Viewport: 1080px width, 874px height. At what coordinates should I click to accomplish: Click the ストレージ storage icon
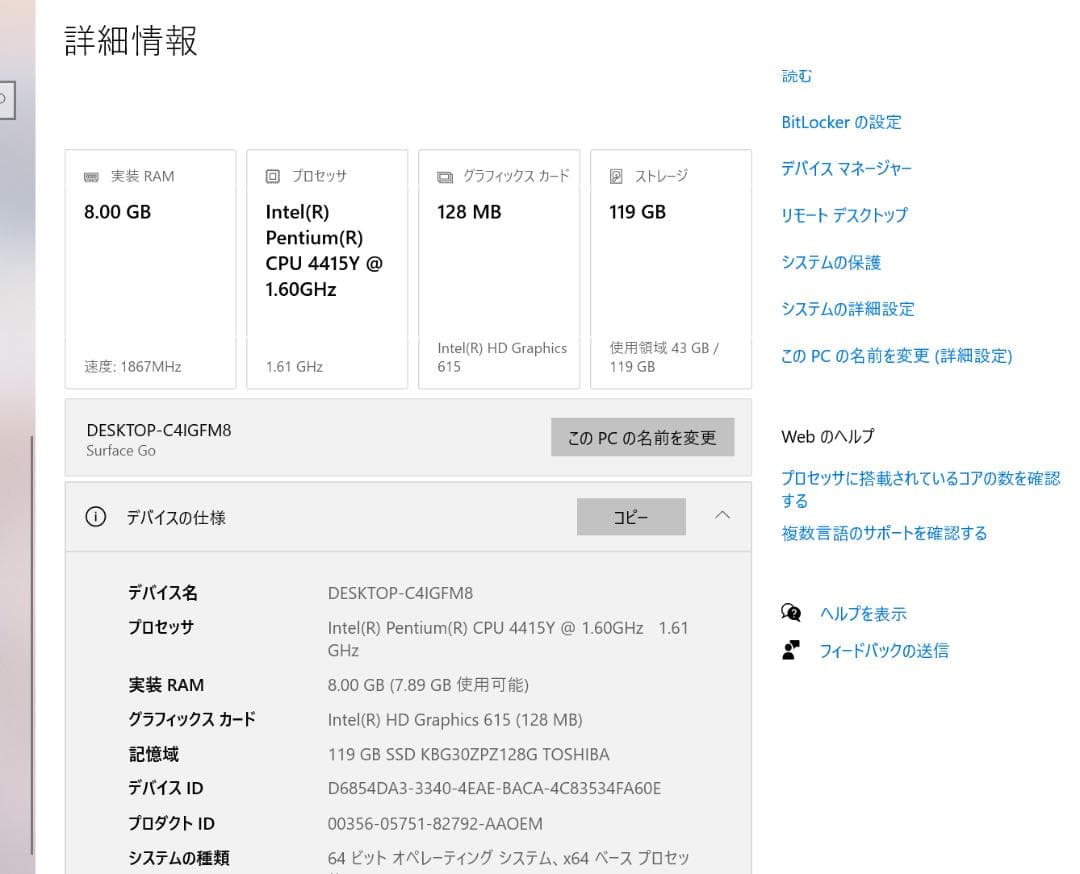click(617, 176)
